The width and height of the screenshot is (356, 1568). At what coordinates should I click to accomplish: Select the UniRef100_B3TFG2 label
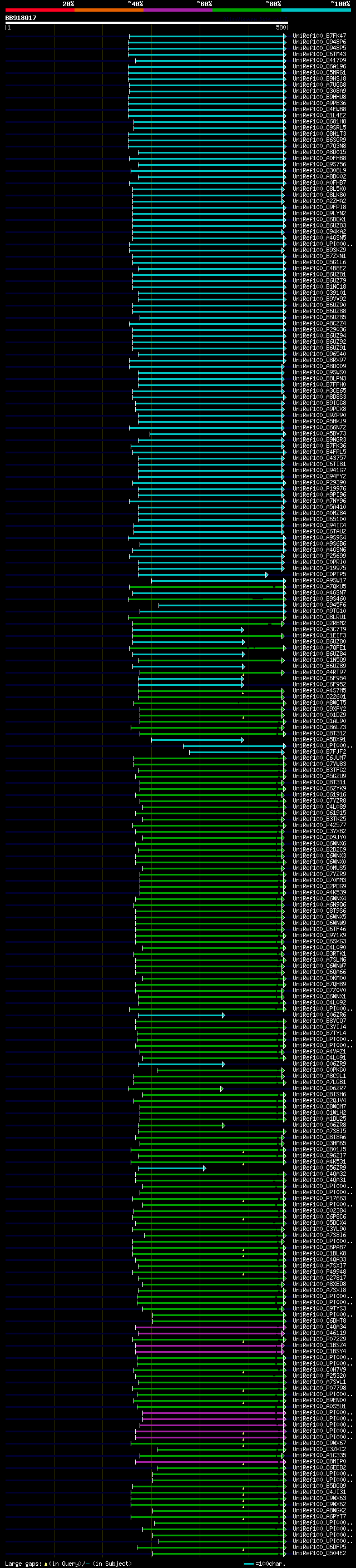click(319, 770)
